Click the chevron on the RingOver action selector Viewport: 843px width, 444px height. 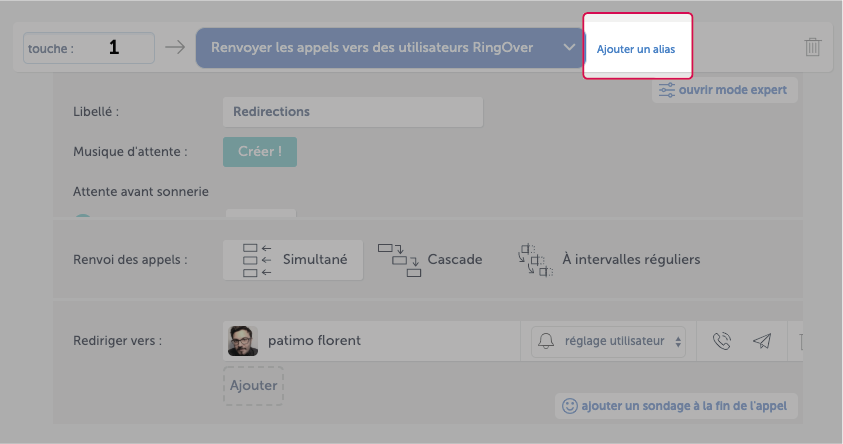[569, 47]
